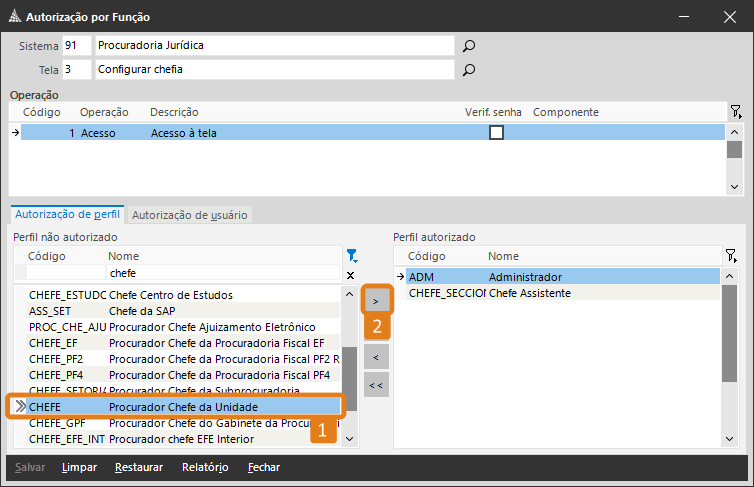Clear the 'chefe' filter with the X icon
754x487 pixels.
pyautogui.click(x=350, y=274)
